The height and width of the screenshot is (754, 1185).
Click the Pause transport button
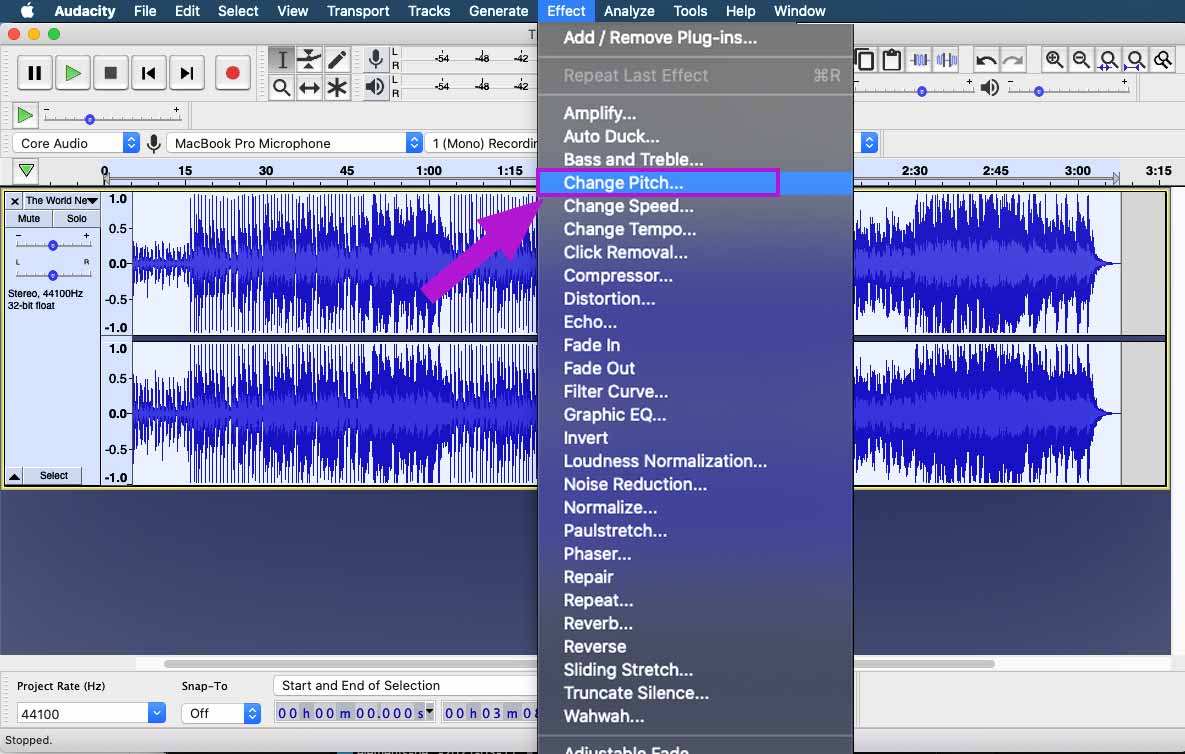tap(34, 73)
